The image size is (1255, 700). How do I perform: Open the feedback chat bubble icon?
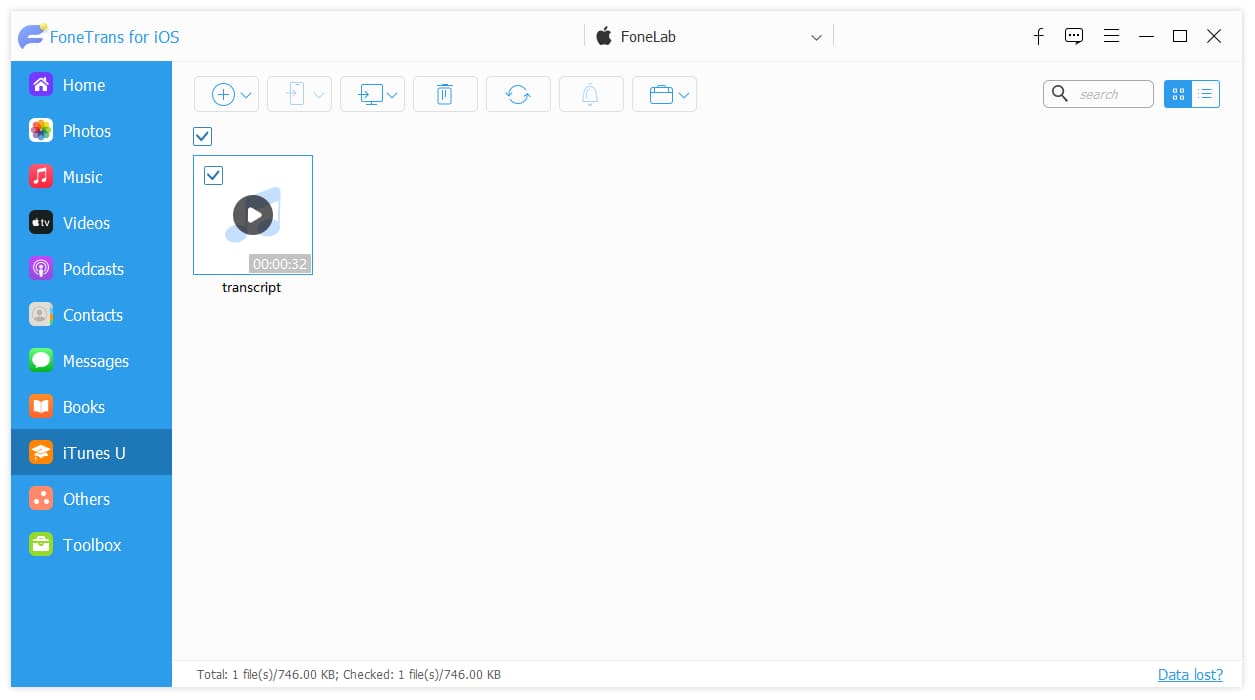pyautogui.click(x=1074, y=36)
